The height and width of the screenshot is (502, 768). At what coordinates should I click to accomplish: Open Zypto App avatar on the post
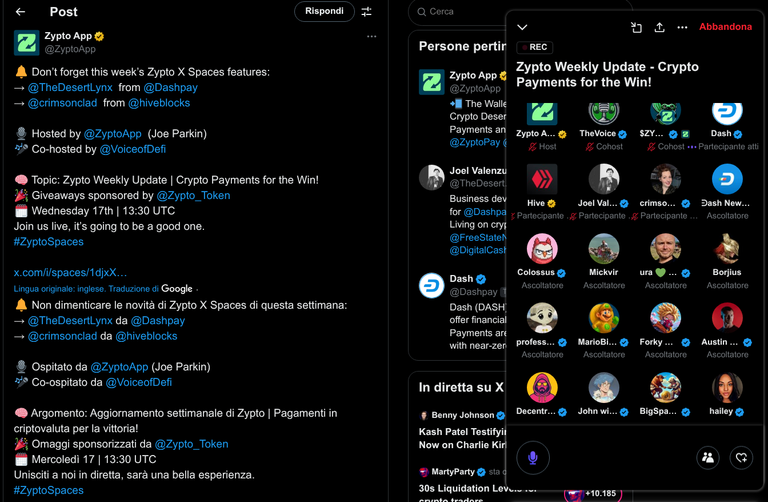point(26,43)
